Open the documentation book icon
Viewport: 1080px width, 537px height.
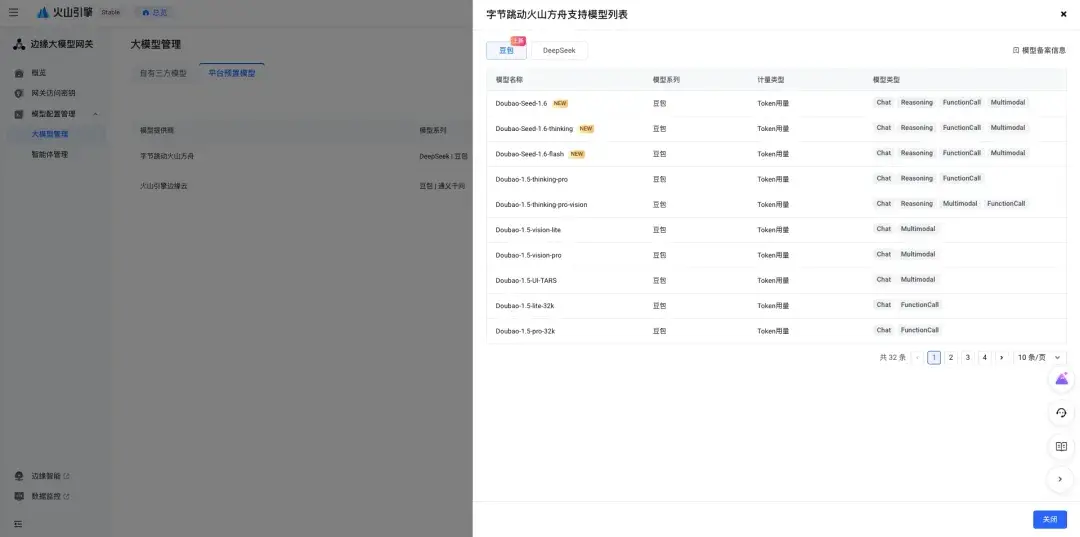[x=1061, y=446]
